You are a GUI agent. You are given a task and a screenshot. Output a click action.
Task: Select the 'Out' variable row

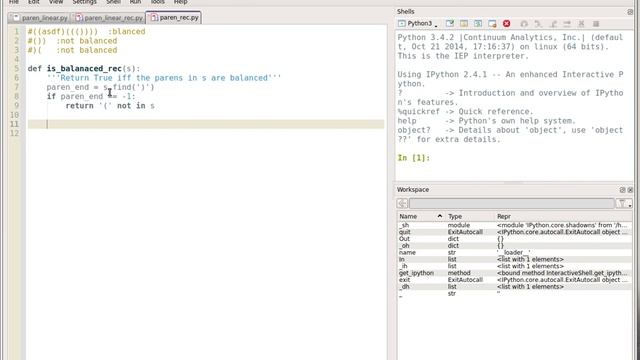[x=515, y=239]
